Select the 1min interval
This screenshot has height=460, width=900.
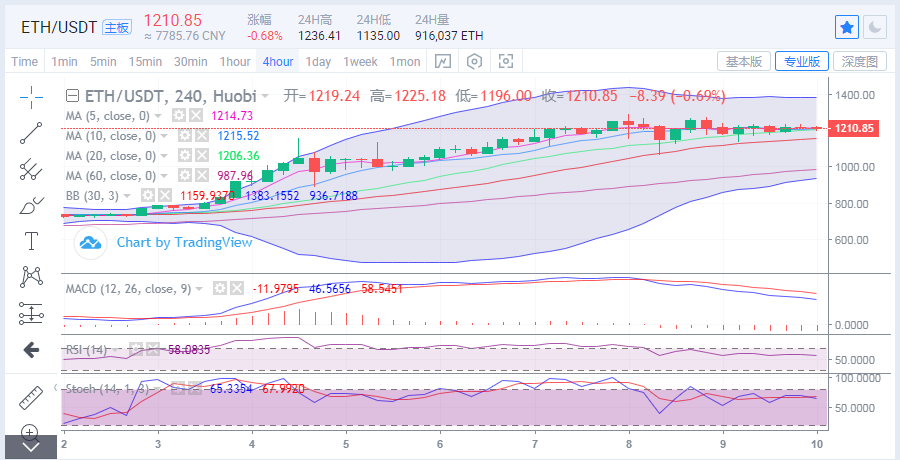64,61
